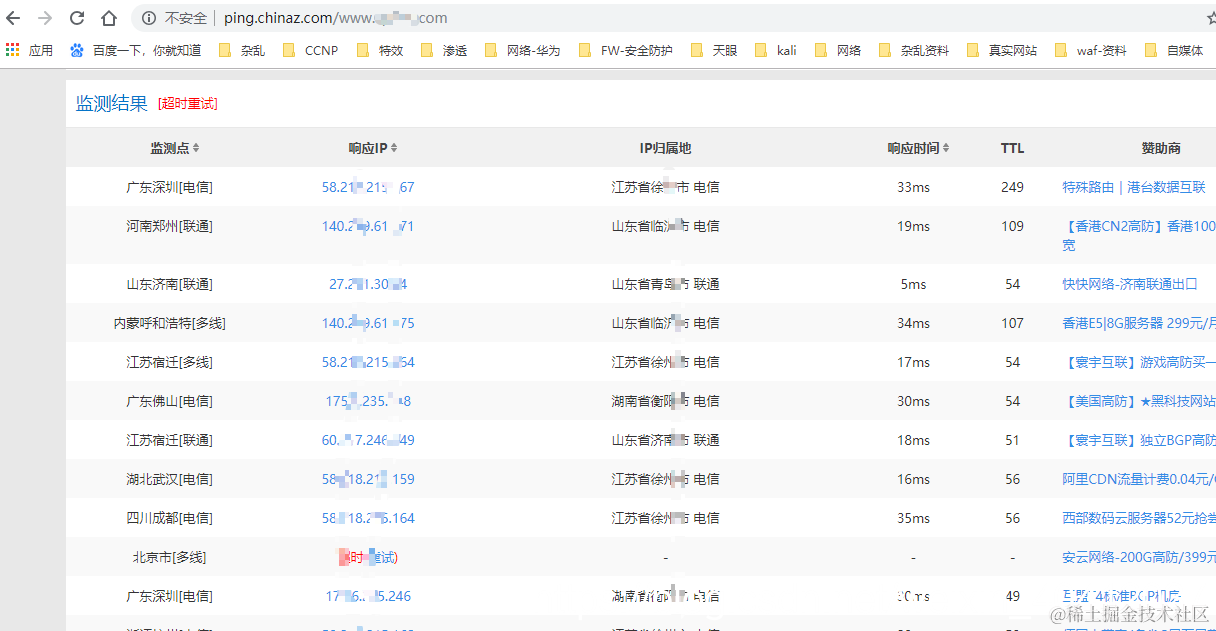The image size is (1216, 631).
Task: Open 美国高防 黑科技网站 sponsor link
Action: pyautogui.click(x=1139, y=401)
